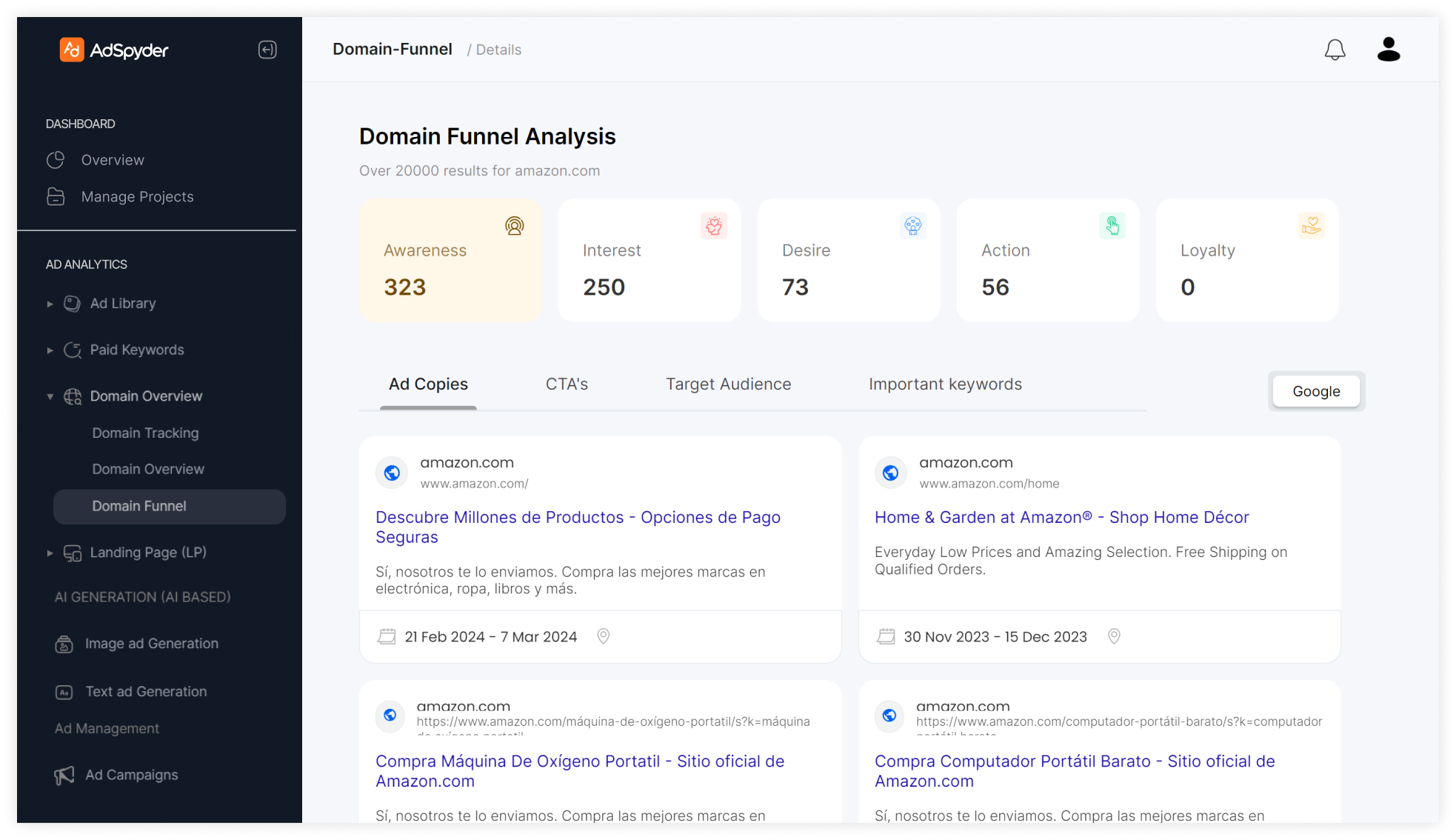Click the Interest card icon
This screenshot has height=840, width=1456.
714,226
